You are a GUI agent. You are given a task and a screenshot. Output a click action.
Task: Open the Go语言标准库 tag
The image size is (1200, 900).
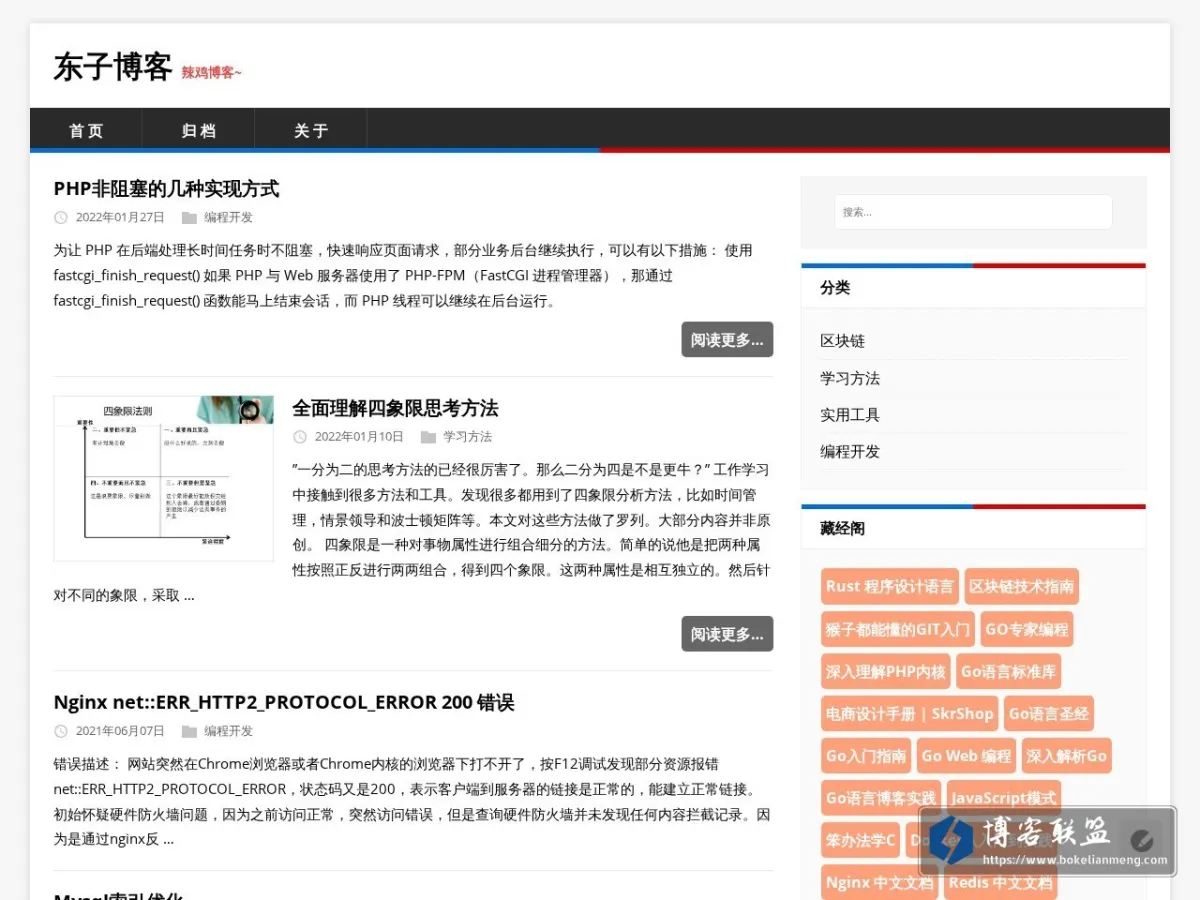1008,672
